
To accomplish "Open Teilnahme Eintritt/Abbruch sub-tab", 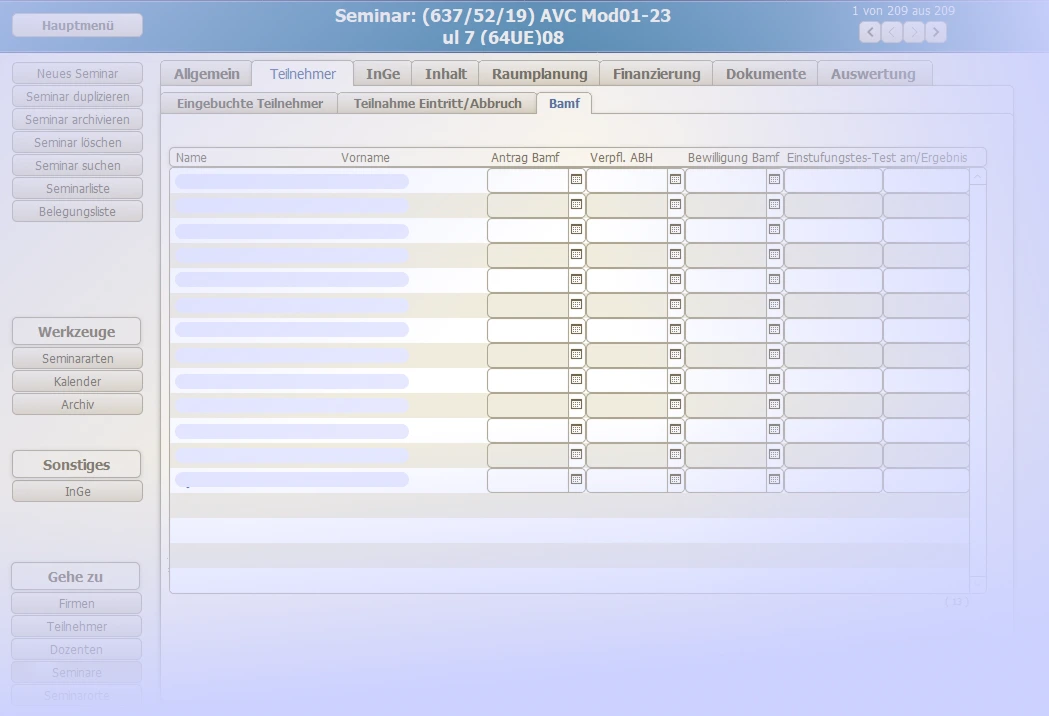I will coord(437,103).
